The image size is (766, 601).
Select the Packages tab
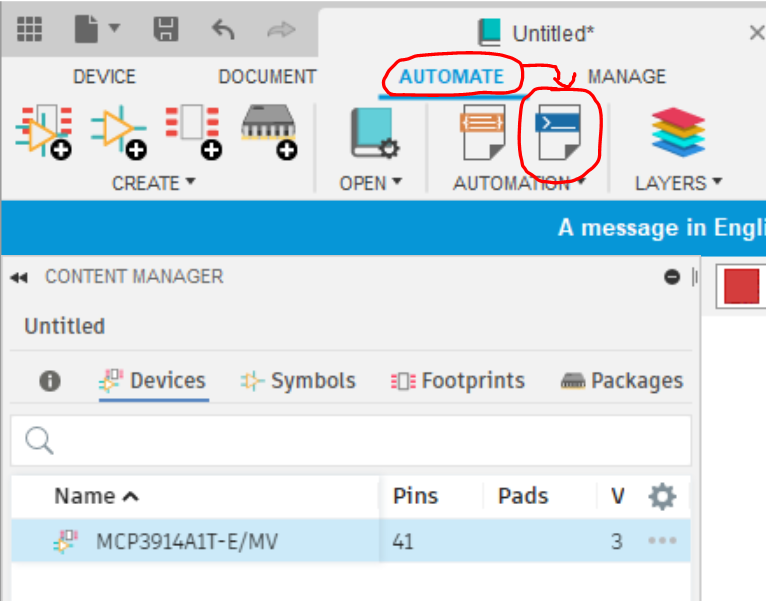click(x=621, y=381)
